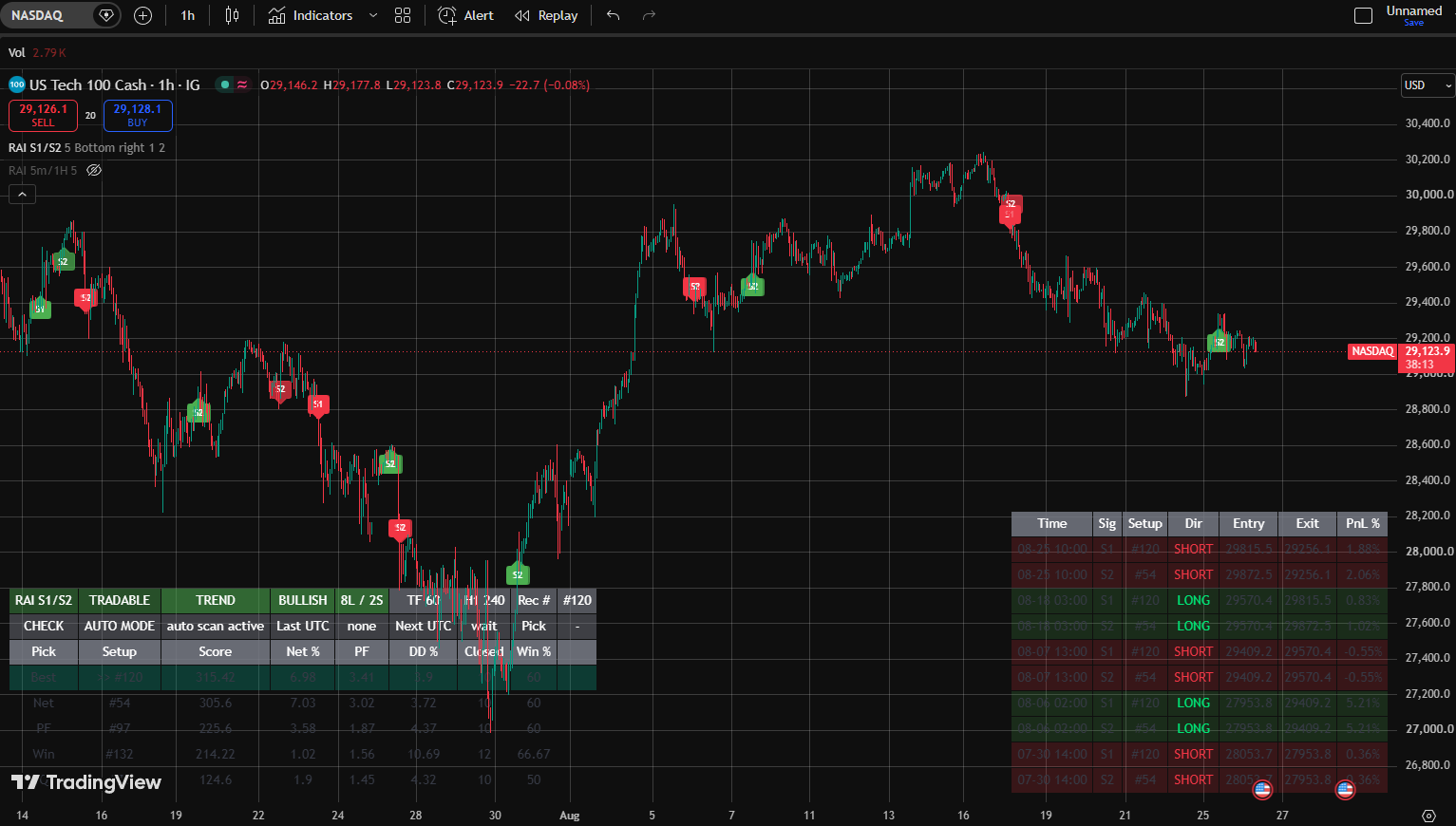The height and width of the screenshot is (826, 1456).
Task: Start bar Replay mode
Action: [546, 15]
